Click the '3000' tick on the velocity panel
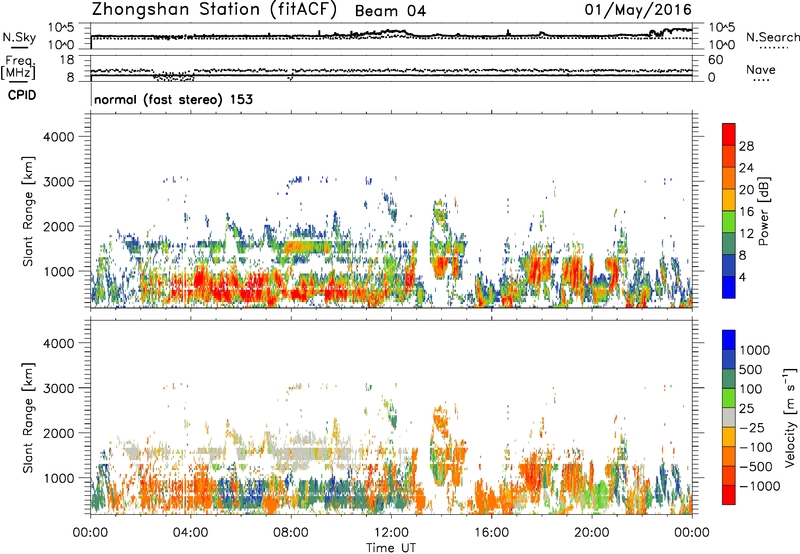This screenshot has width=800, height=554. 58,388
